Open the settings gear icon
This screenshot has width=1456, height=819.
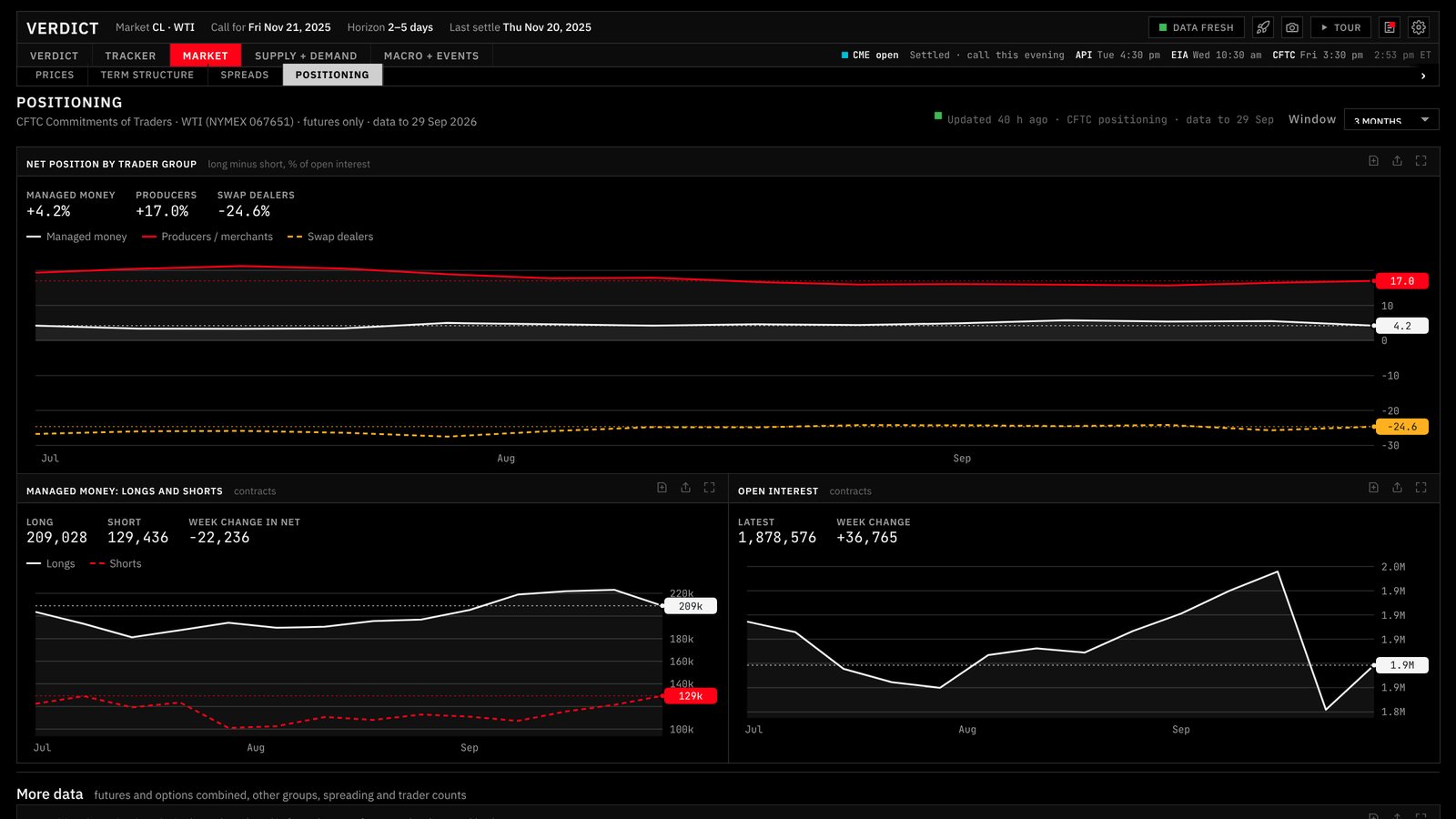[1419, 27]
